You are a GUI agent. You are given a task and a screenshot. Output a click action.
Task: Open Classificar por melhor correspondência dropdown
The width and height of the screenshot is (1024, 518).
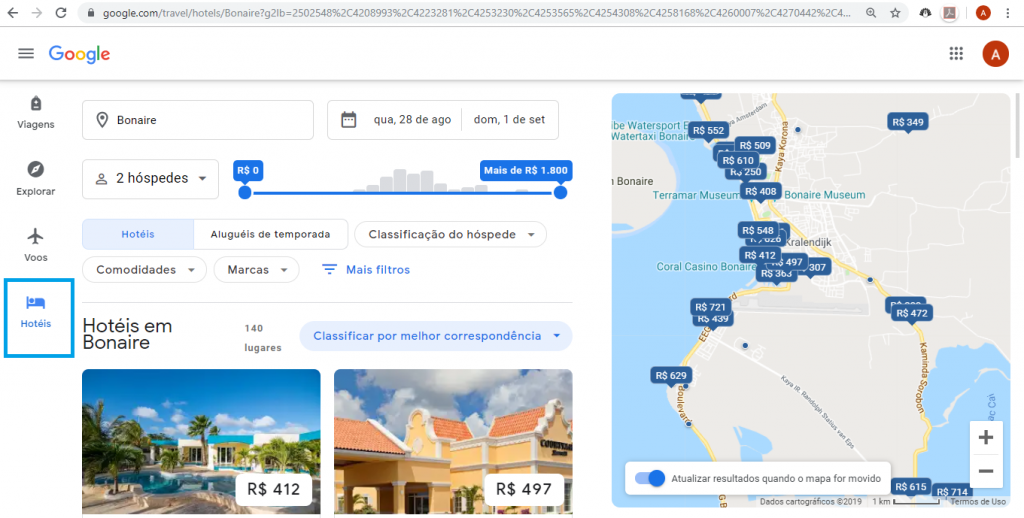(436, 336)
